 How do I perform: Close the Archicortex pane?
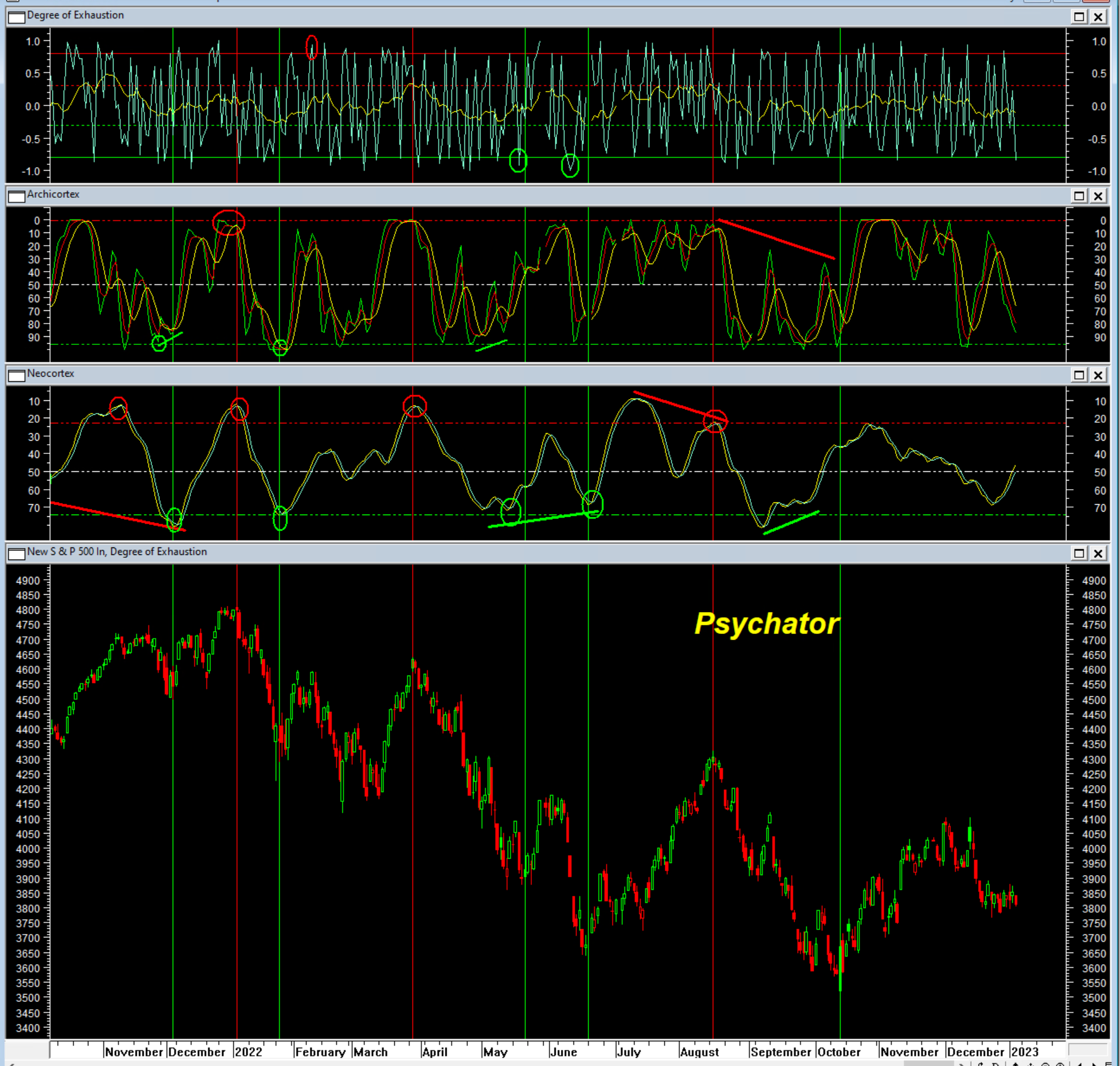(x=1098, y=196)
